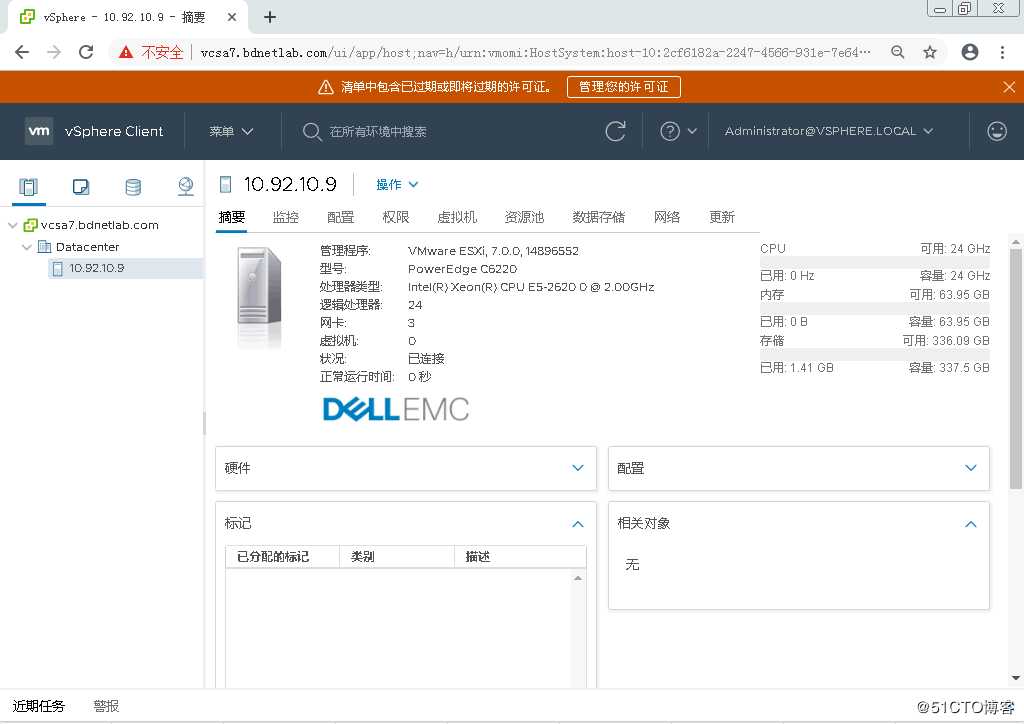
Task: Click the search magnifier icon in header
Action: pos(312,132)
